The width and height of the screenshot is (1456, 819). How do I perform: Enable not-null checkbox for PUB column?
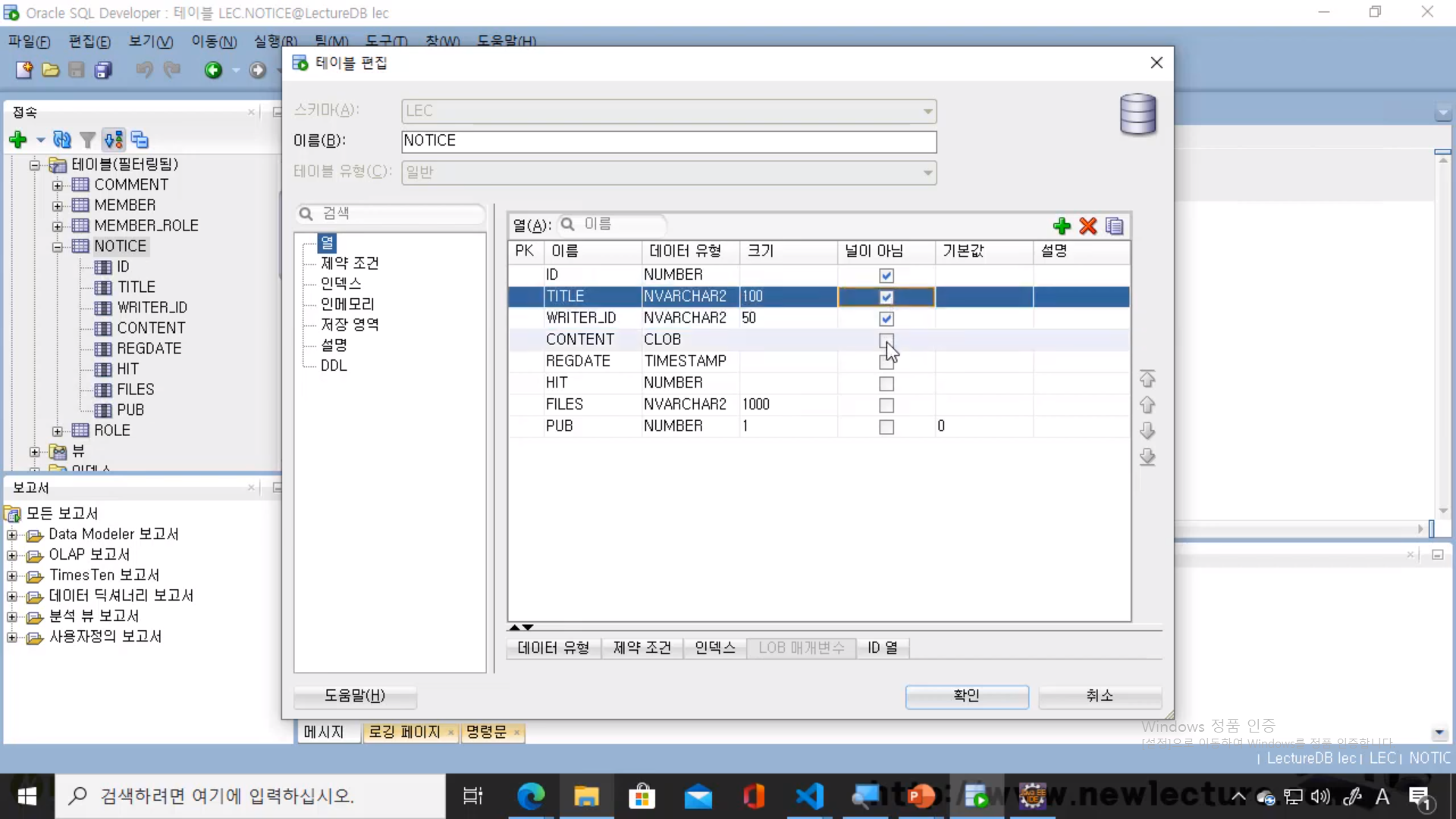pyautogui.click(x=886, y=427)
